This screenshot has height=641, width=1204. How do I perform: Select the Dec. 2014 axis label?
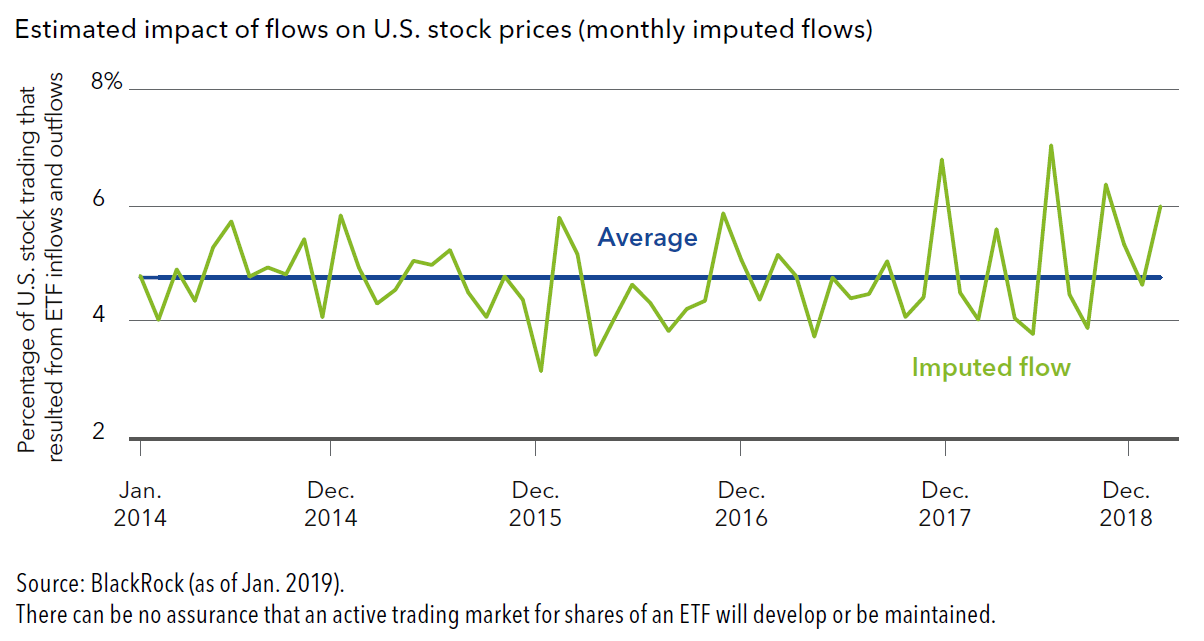click(x=331, y=505)
